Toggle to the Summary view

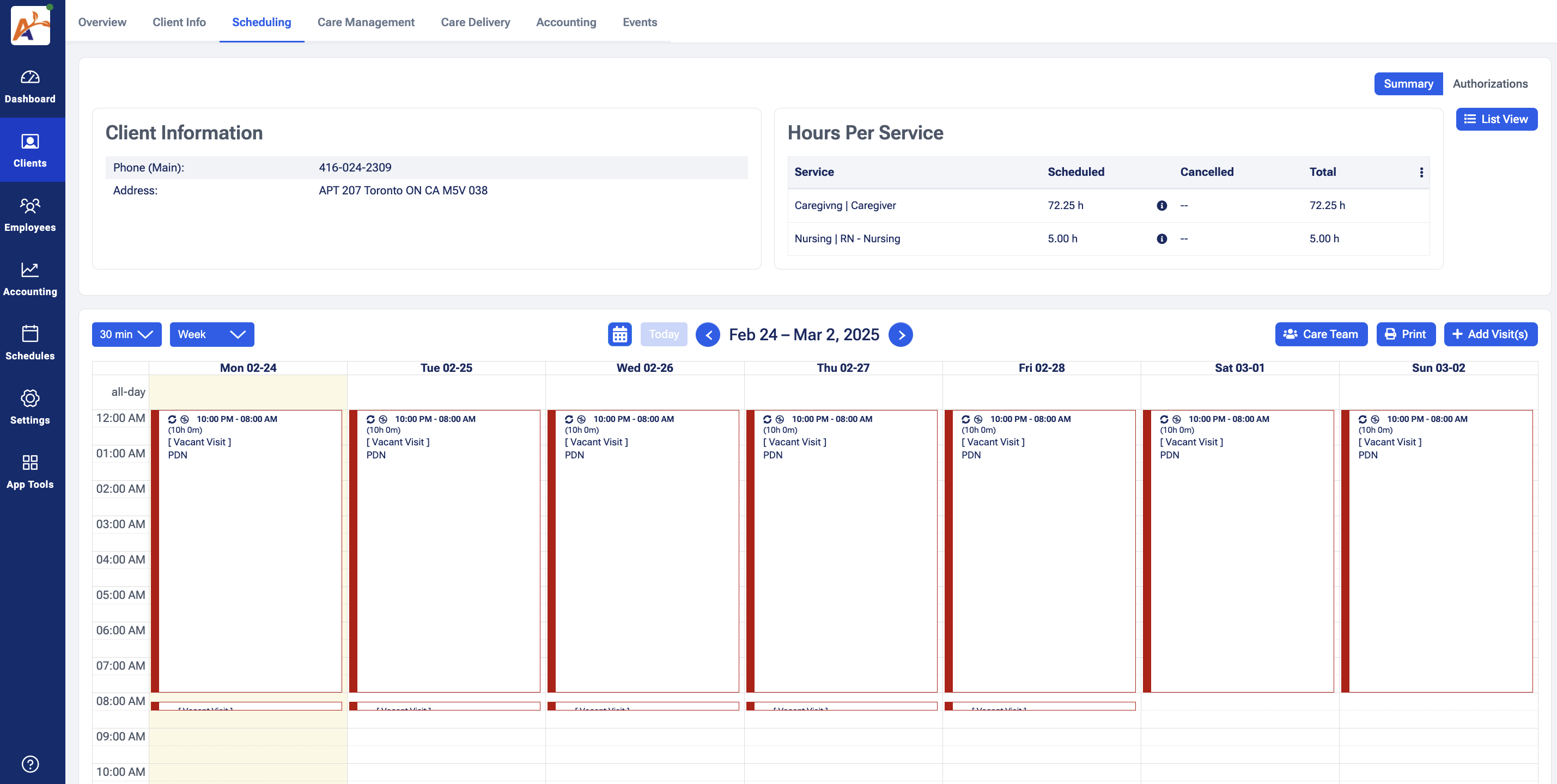point(1408,84)
